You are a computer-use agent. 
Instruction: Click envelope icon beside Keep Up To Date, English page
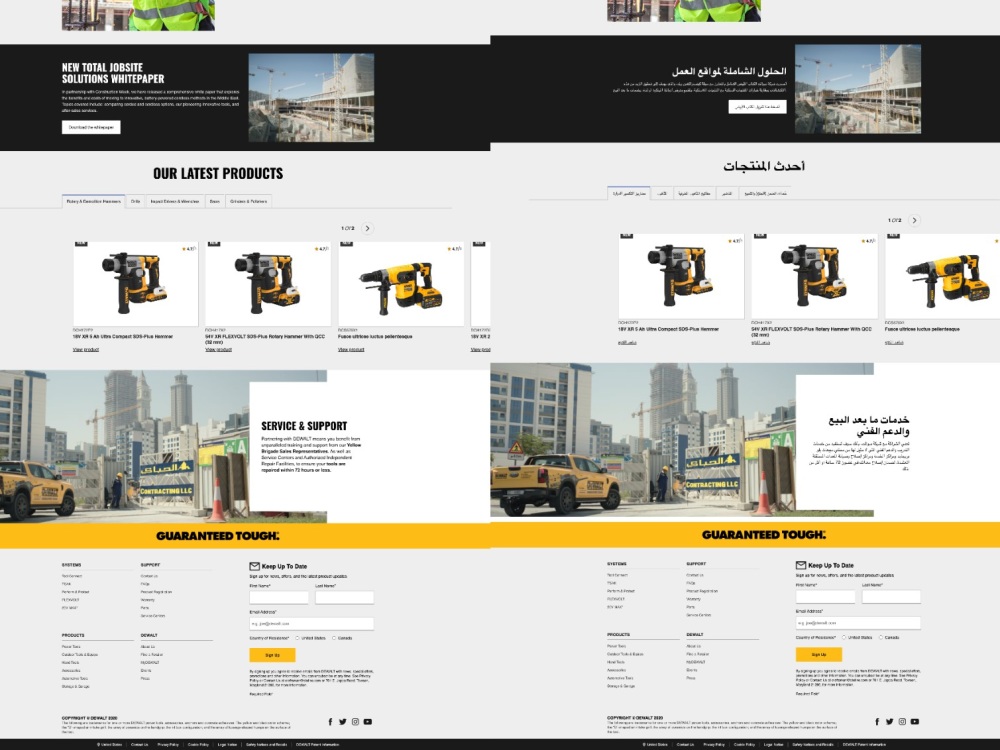[254, 566]
